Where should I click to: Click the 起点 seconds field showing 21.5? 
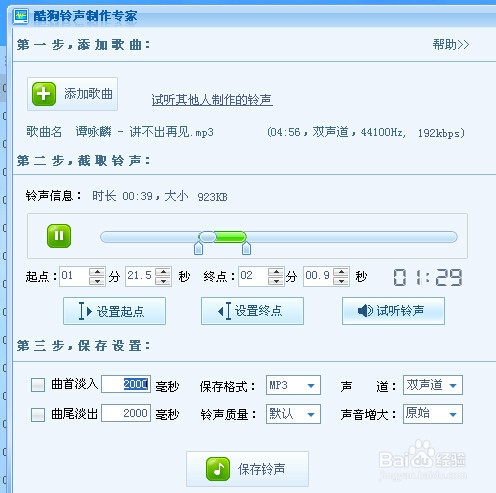(140, 276)
